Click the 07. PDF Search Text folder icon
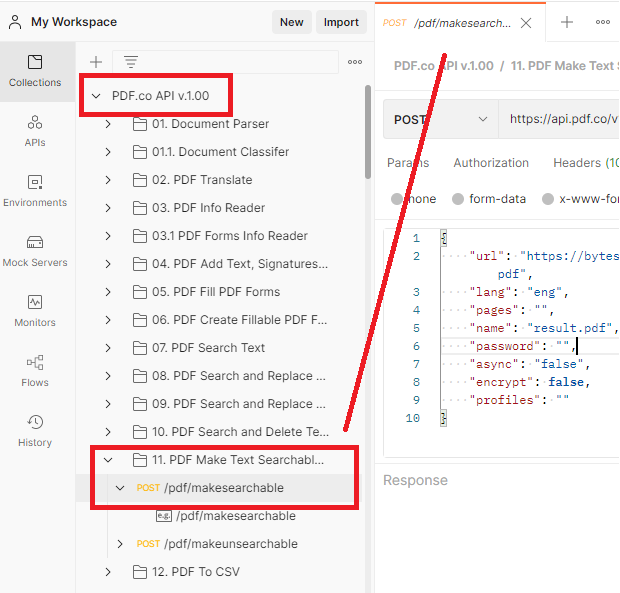620x593 pixels. [x=140, y=348]
